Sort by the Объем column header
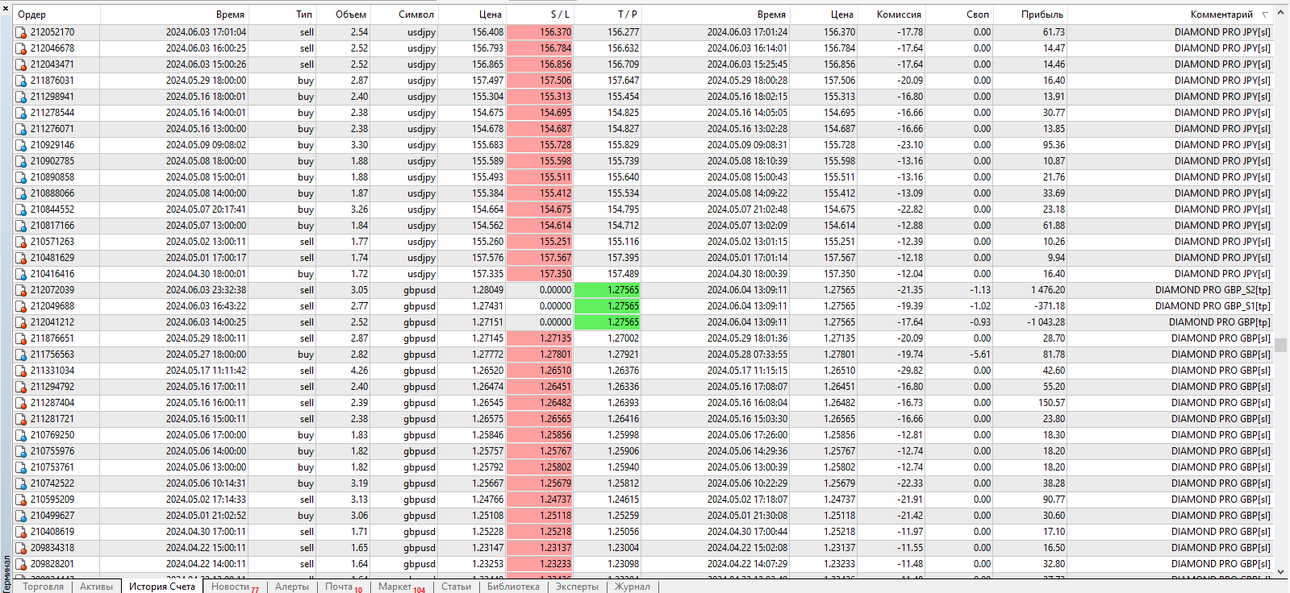 [344, 15]
